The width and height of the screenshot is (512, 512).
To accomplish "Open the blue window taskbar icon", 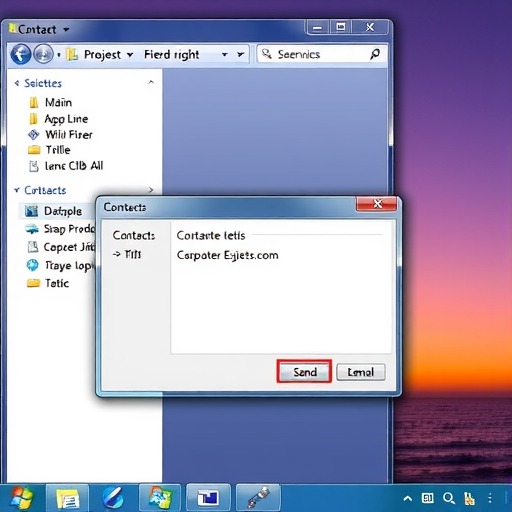I will click(208, 498).
